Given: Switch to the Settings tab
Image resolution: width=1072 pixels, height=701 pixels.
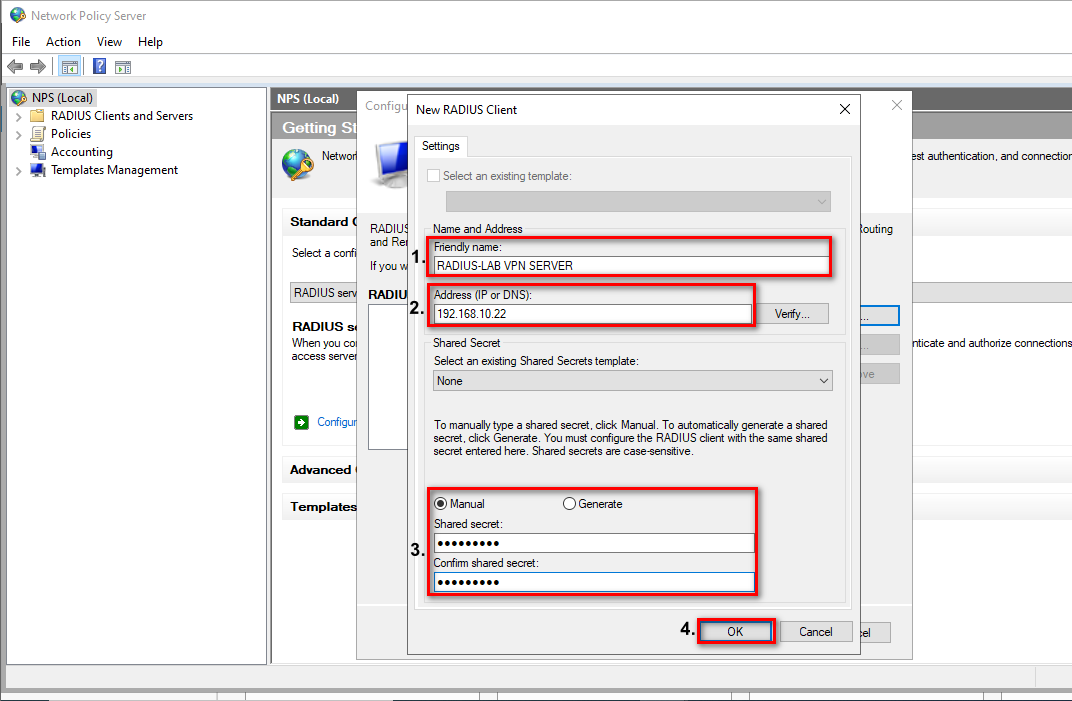Looking at the screenshot, I should coord(440,146).
